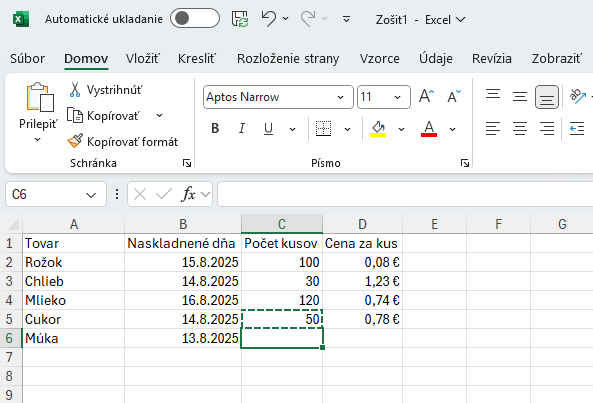Open the font color dropdown arrow
This screenshot has height=403, width=593.
[x=452, y=129]
